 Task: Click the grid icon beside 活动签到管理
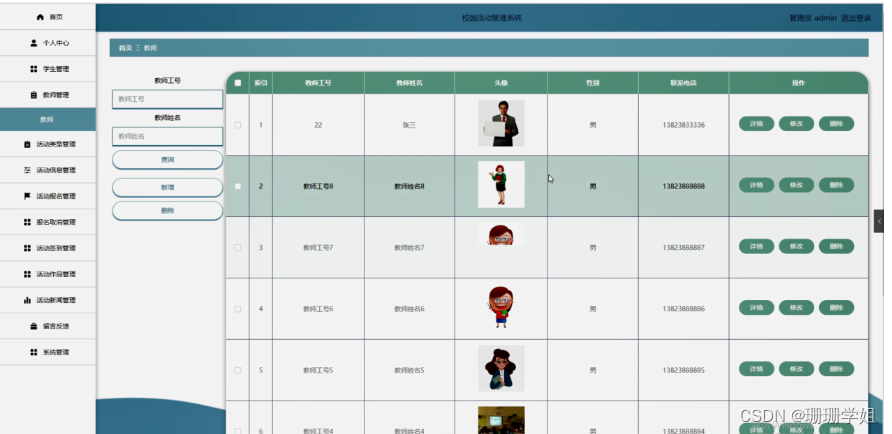(x=27, y=248)
